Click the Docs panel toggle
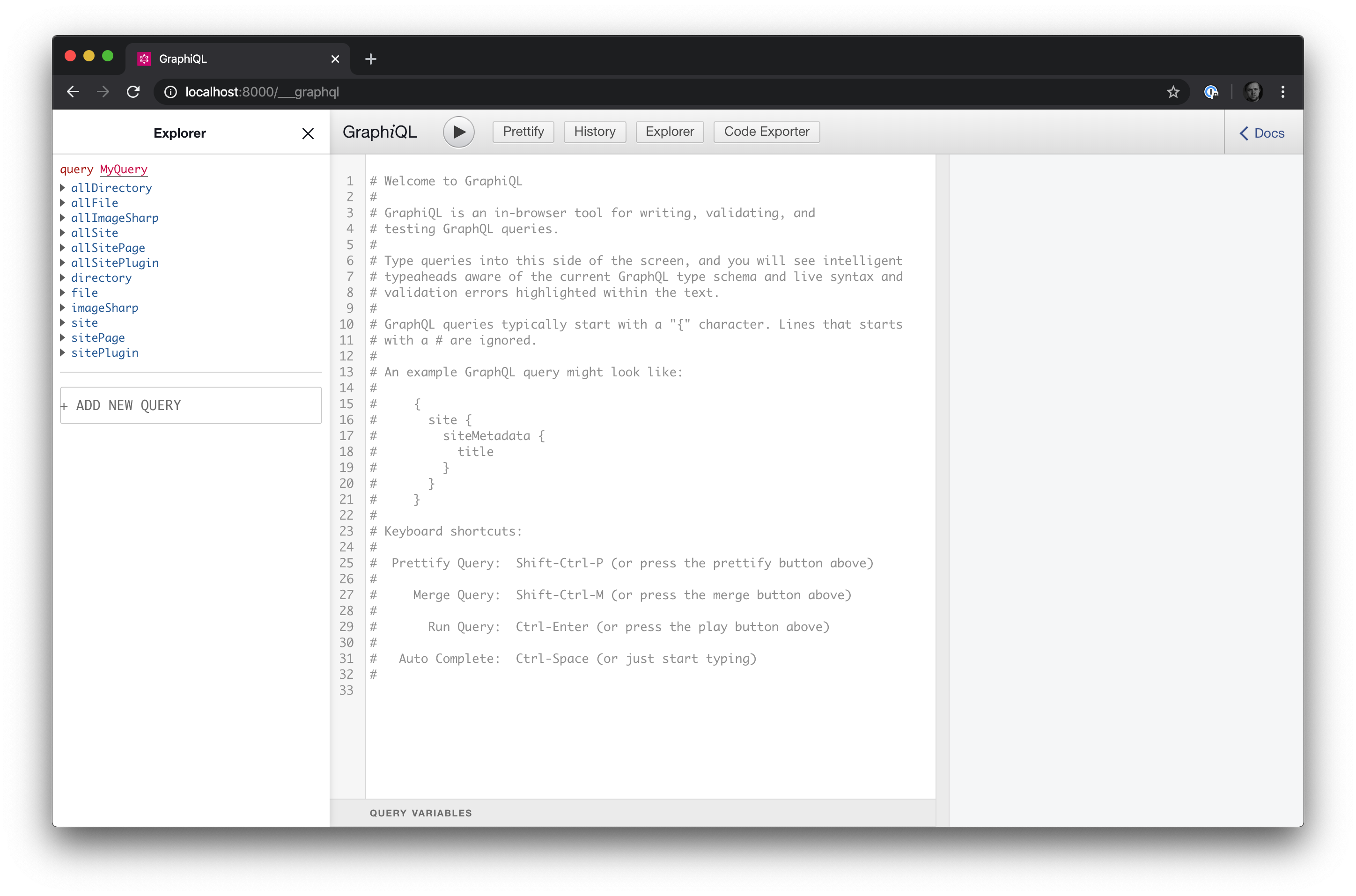Viewport: 1356px width, 896px height. (x=1262, y=132)
